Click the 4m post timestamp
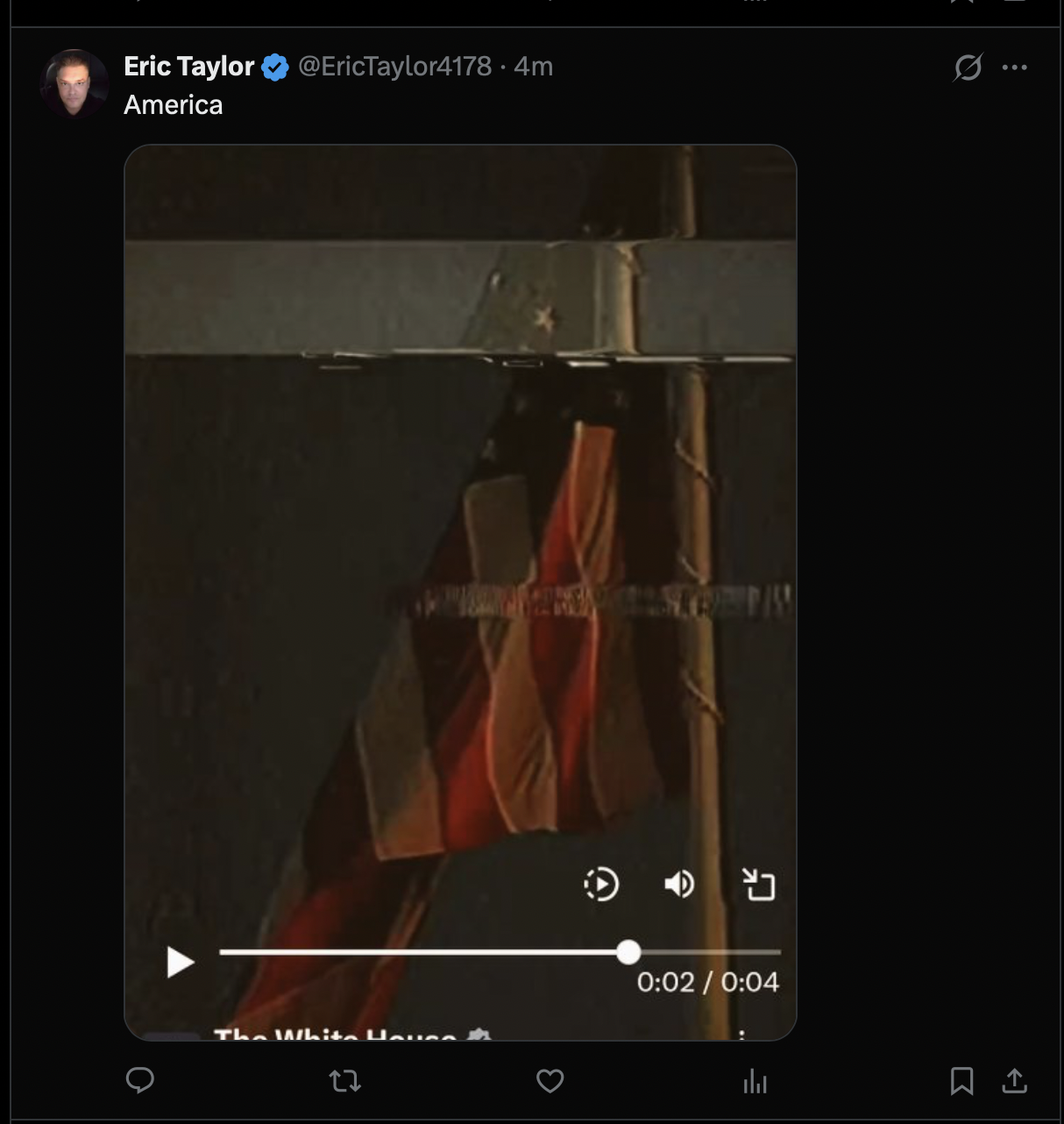Image resolution: width=1064 pixels, height=1124 pixels. pos(534,66)
